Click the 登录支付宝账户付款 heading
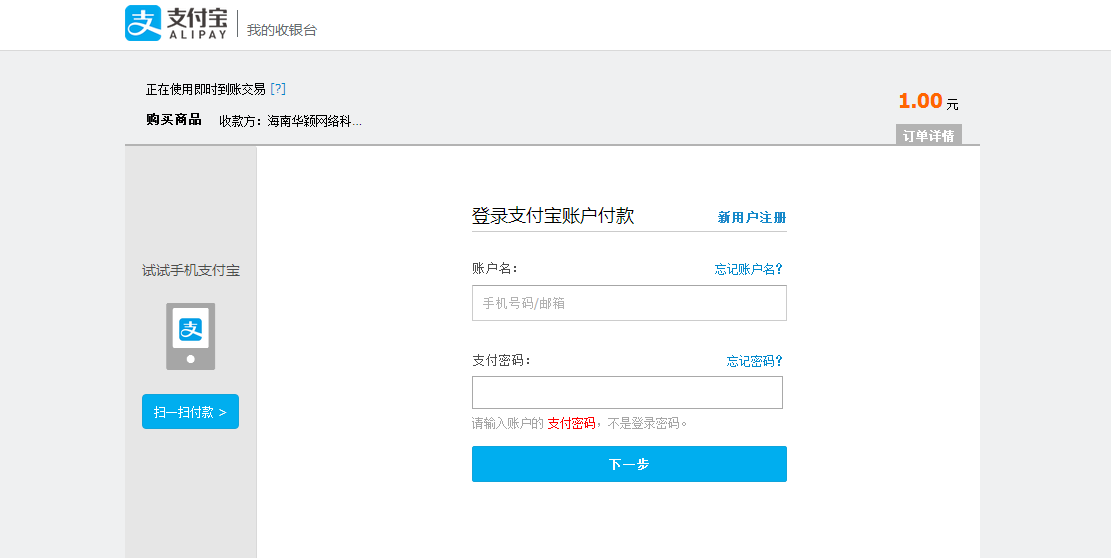The width and height of the screenshot is (1111, 558). pyautogui.click(x=553, y=216)
